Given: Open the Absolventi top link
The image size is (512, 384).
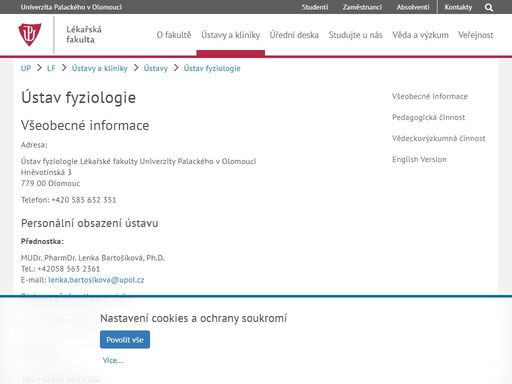Looking at the screenshot, I should (413, 7).
